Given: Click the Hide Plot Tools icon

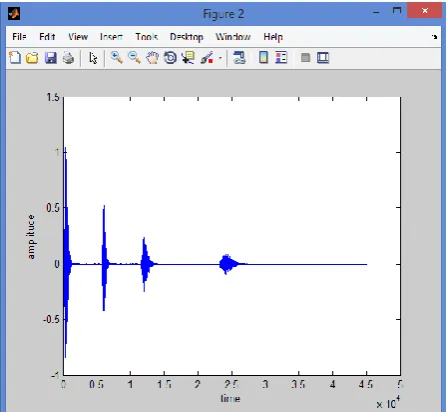Looking at the screenshot, I should point(305,58).
